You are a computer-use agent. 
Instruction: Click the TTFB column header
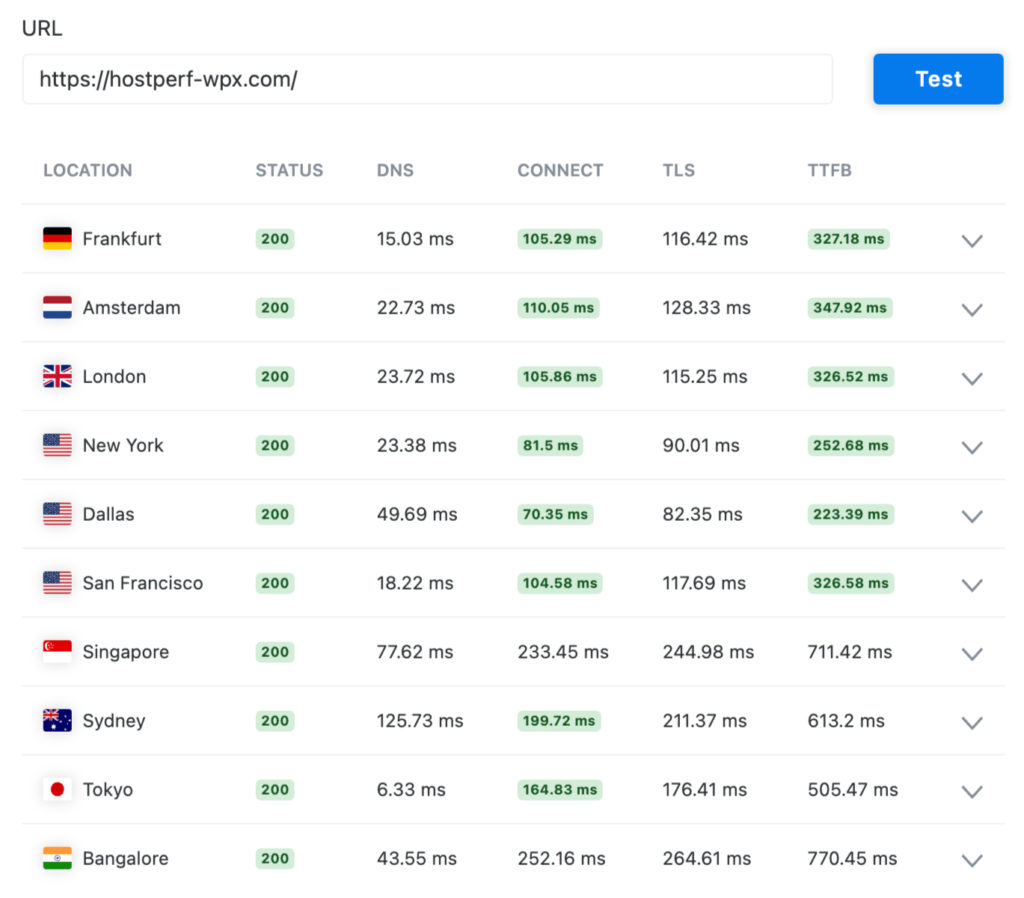[829, 170]
